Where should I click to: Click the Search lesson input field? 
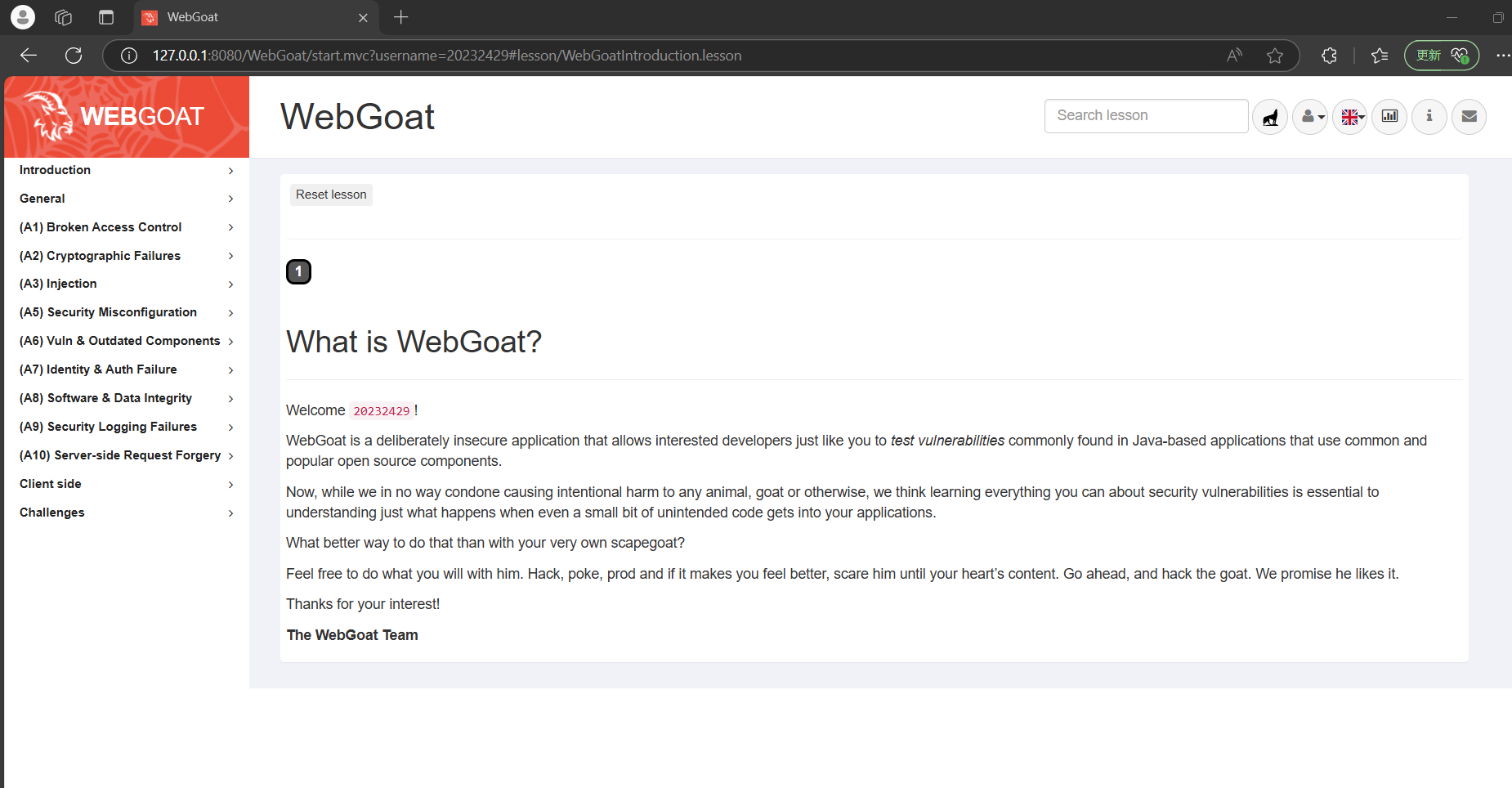pos(1146,116)
